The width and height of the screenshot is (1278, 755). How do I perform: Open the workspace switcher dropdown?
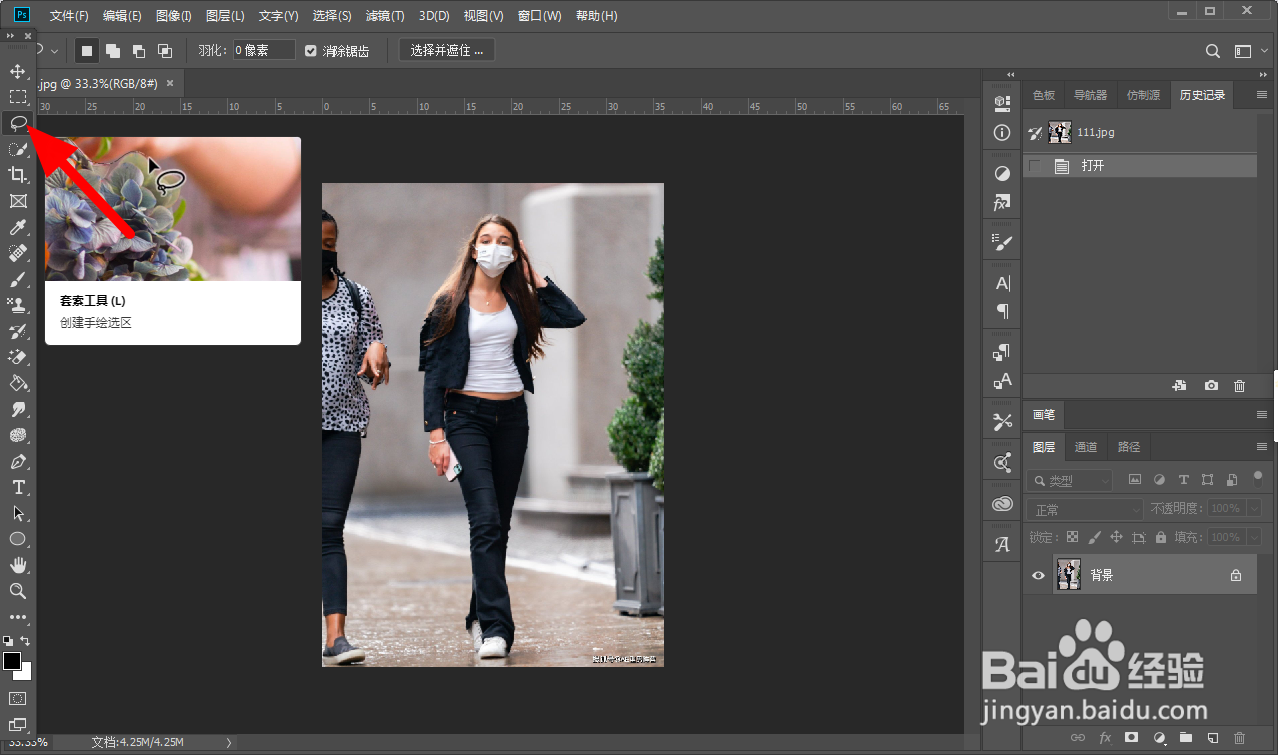1243,51
